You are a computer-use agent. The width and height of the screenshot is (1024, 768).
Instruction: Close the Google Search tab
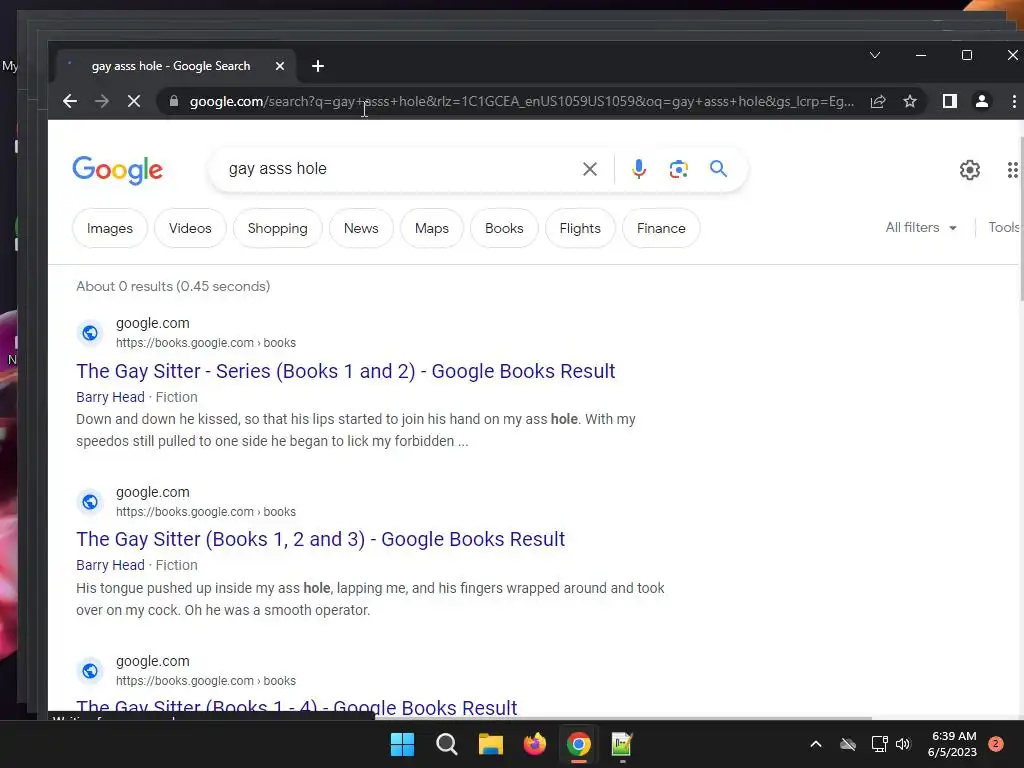[280, 66]
